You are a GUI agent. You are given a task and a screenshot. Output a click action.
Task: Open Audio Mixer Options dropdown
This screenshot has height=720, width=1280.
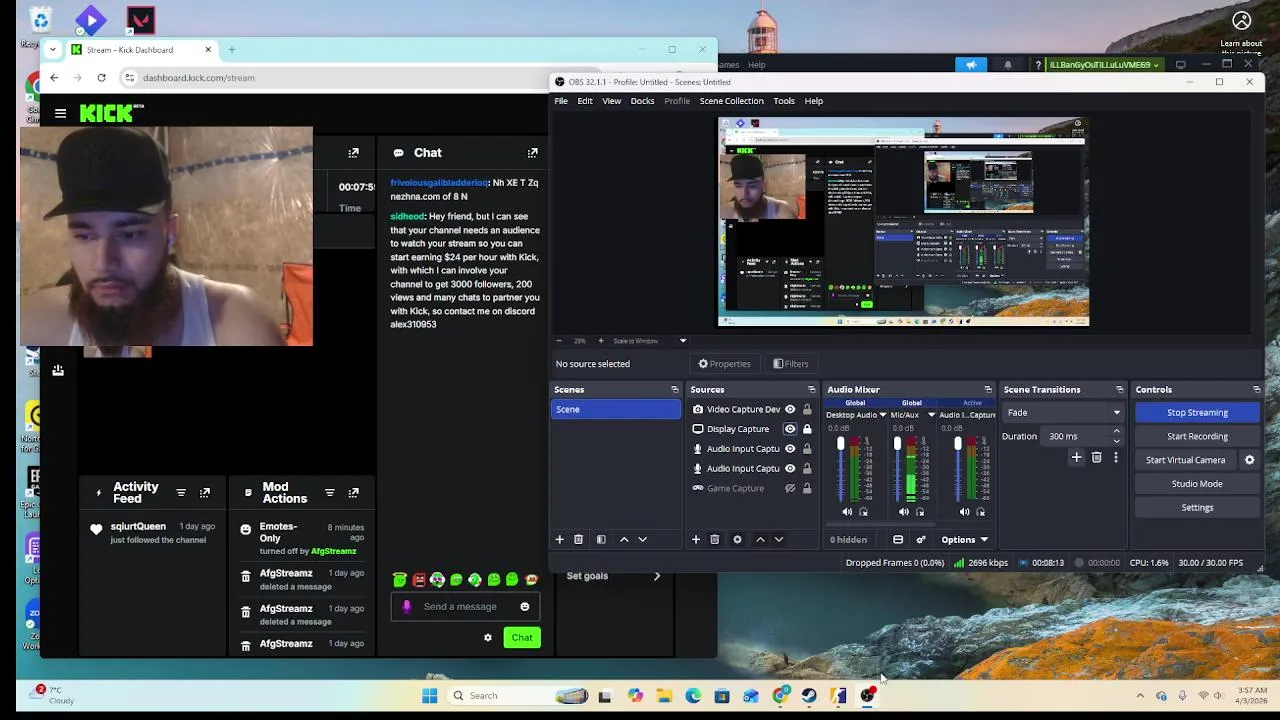tap(964, 540)
